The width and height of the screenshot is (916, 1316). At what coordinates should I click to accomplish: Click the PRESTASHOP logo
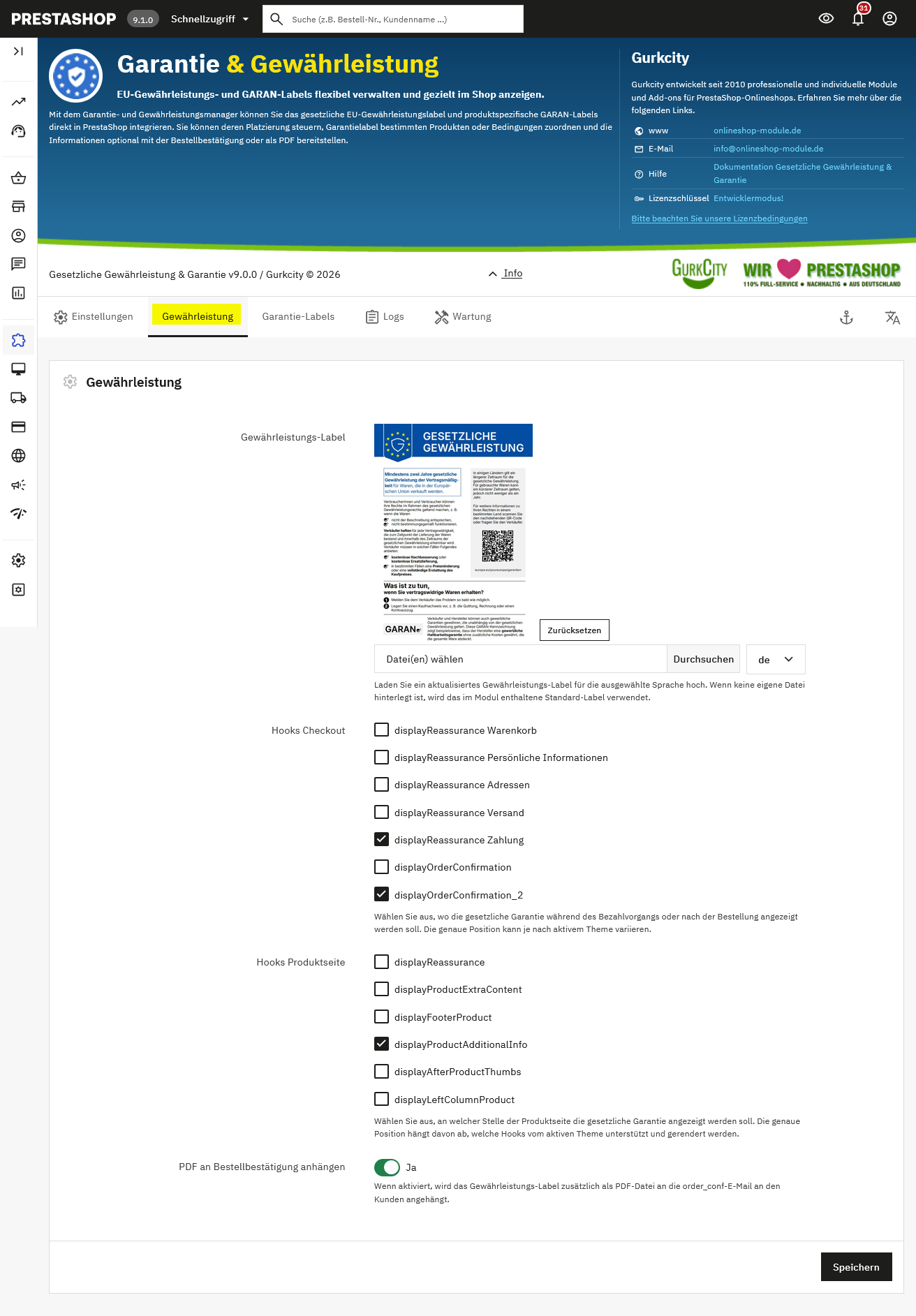point(64,19)
